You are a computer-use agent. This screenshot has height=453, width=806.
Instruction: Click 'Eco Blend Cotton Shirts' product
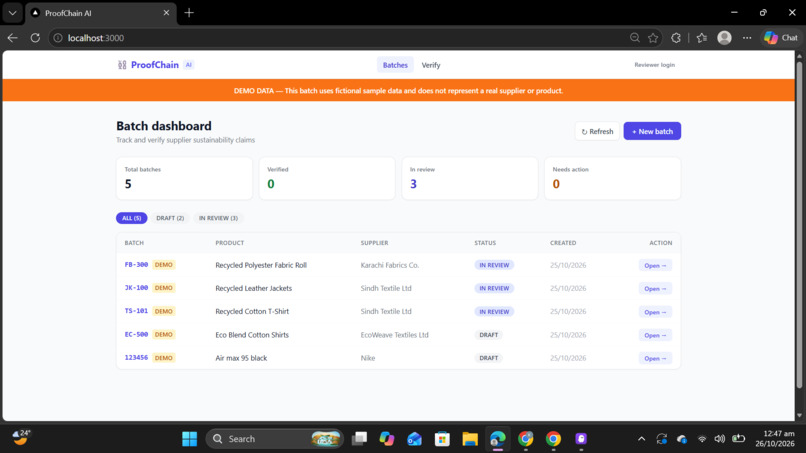pos(252,335)
